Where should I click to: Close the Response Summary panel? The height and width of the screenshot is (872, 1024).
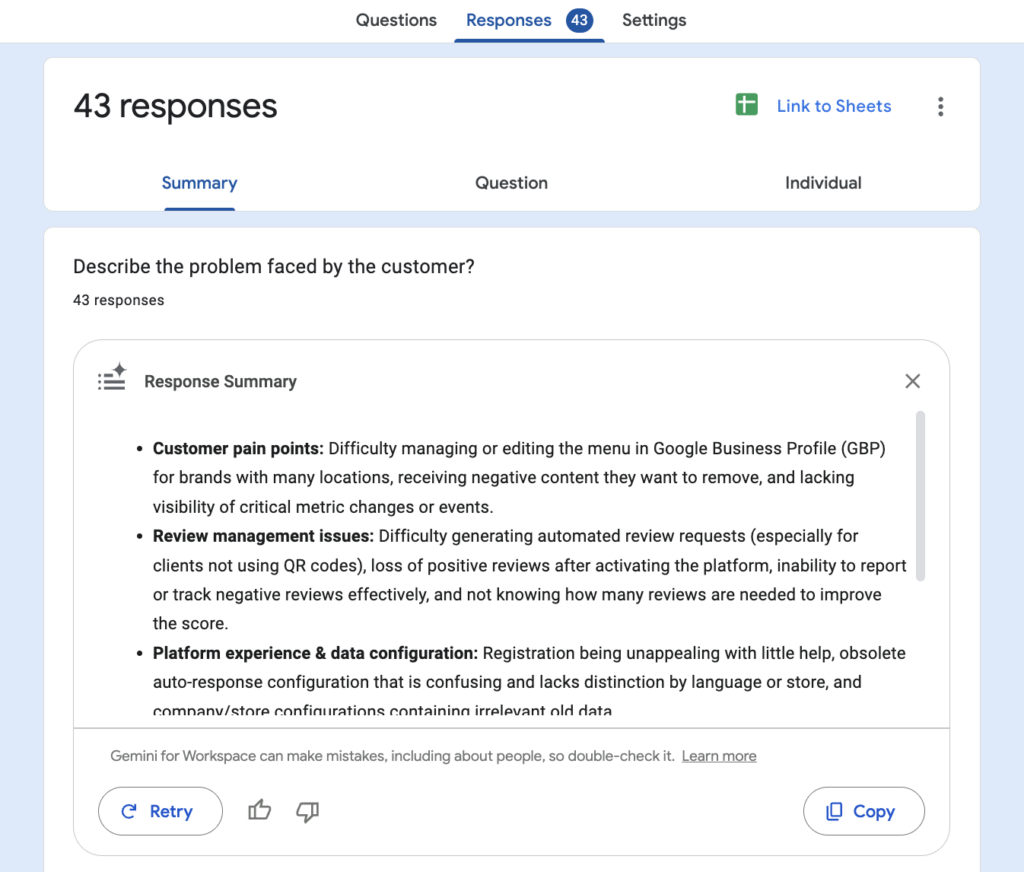912,381
